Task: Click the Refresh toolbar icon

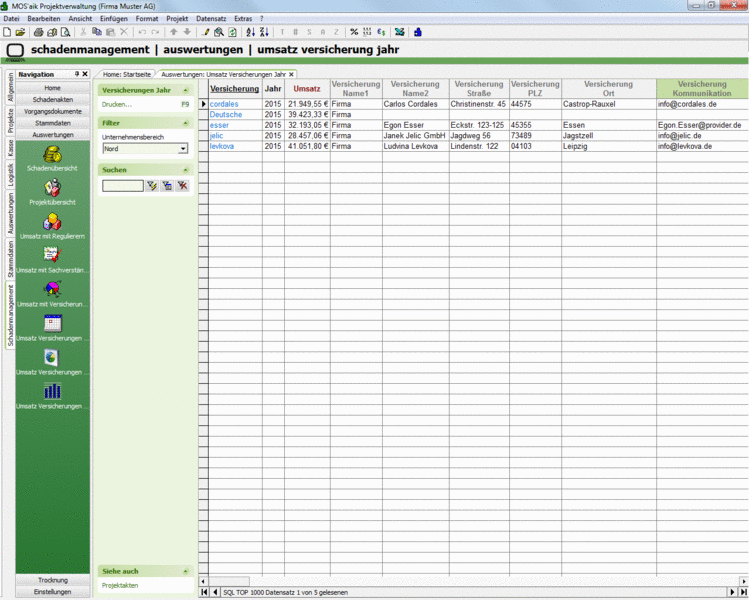Action: coord(233,32)
